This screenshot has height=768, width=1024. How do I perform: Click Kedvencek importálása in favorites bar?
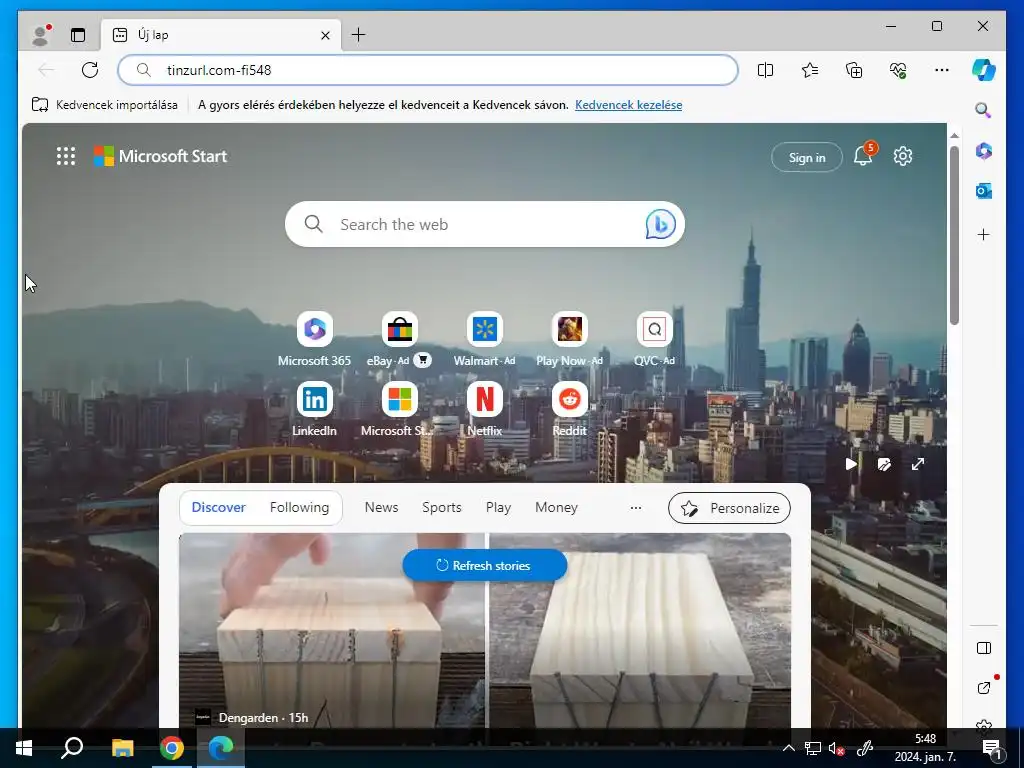click(x=104, y=104)
